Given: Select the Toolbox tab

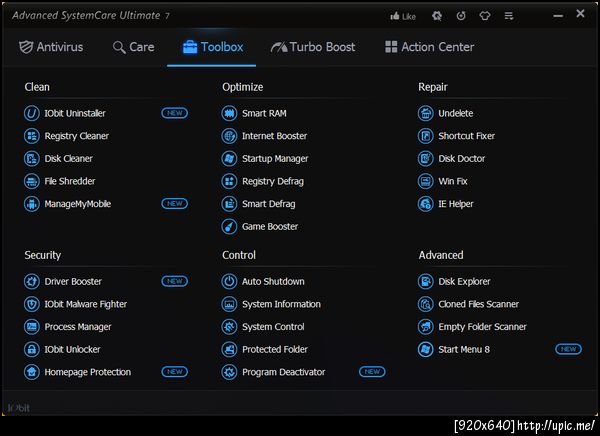Looking at the screenshot, I should click(213, 47).
